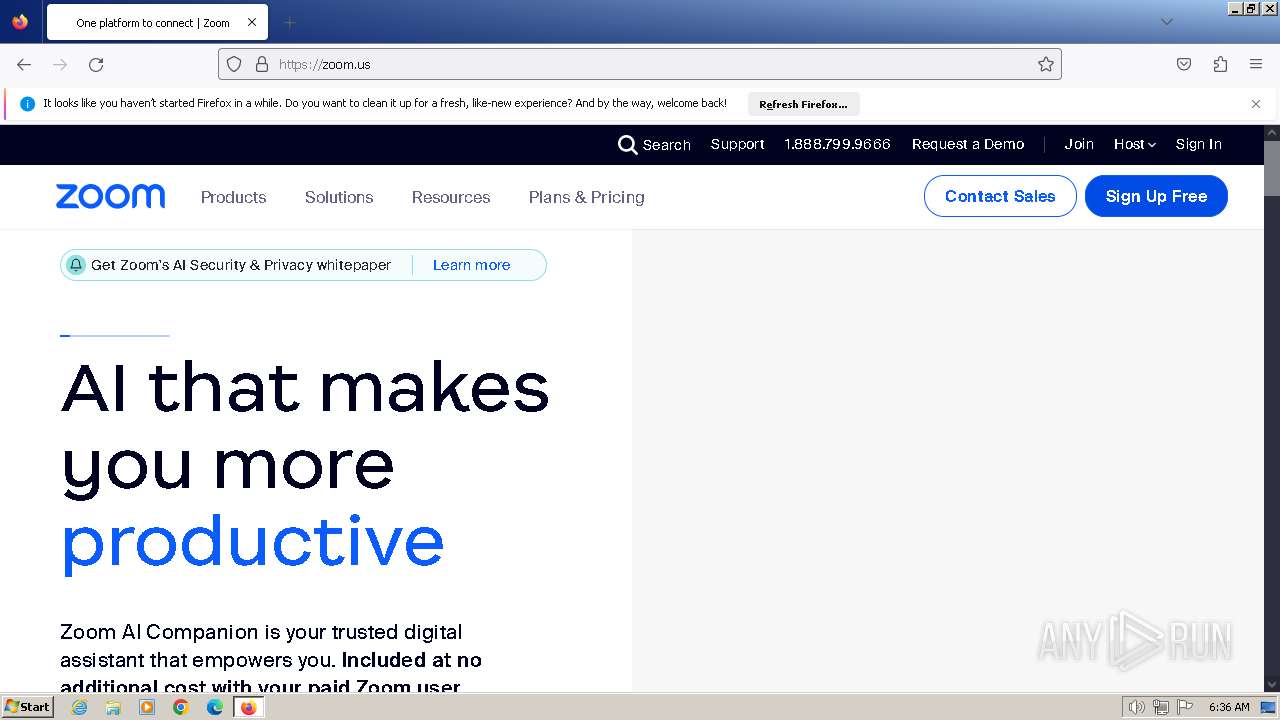Screen dimensions: 1280x720
Task: Click the Refresh Firefox… button
Action: point(803,104)
